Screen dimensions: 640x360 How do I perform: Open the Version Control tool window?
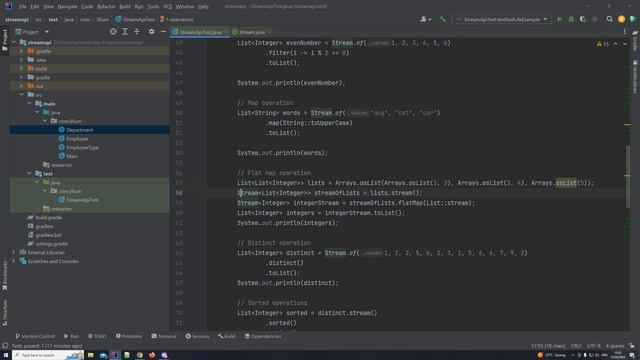click(35, 336)
